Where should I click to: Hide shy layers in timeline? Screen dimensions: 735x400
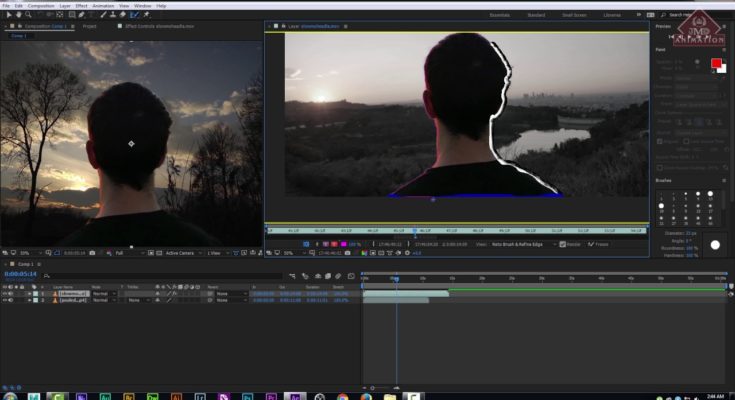click(318, 276)
